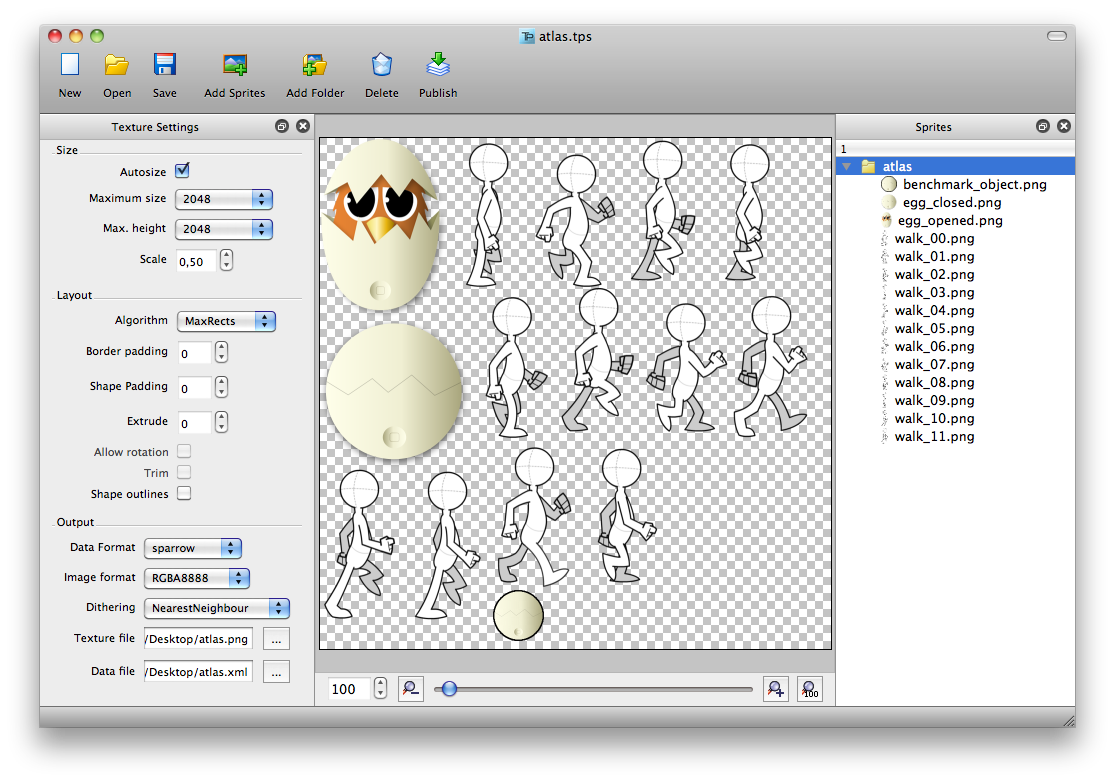
Task: Open the Data Format sparrow dropdown
Action: point(193,548)
